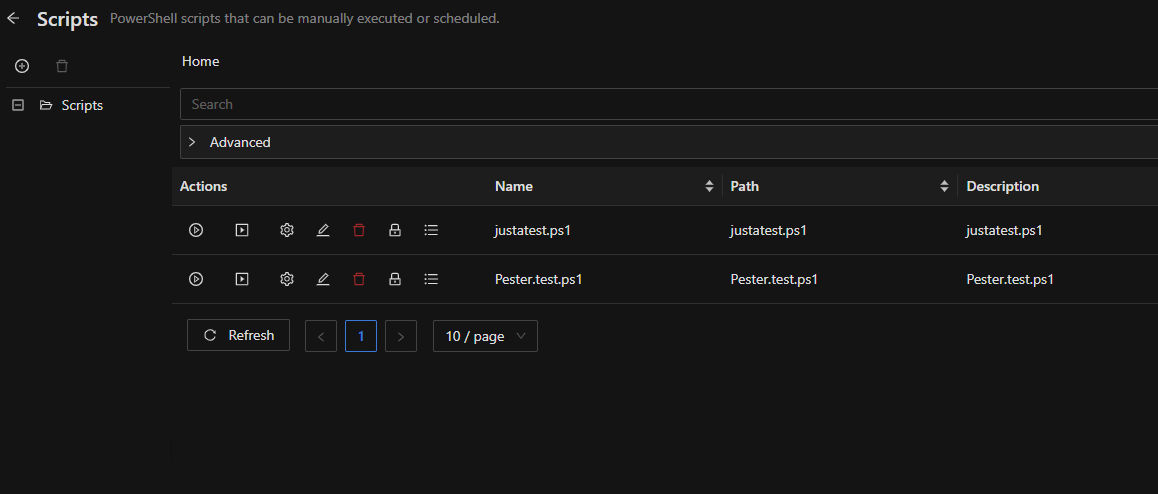Click the Refresh button
Image resolution: width=1158 pixels, height=494 pixels.
tap(239, 335)
